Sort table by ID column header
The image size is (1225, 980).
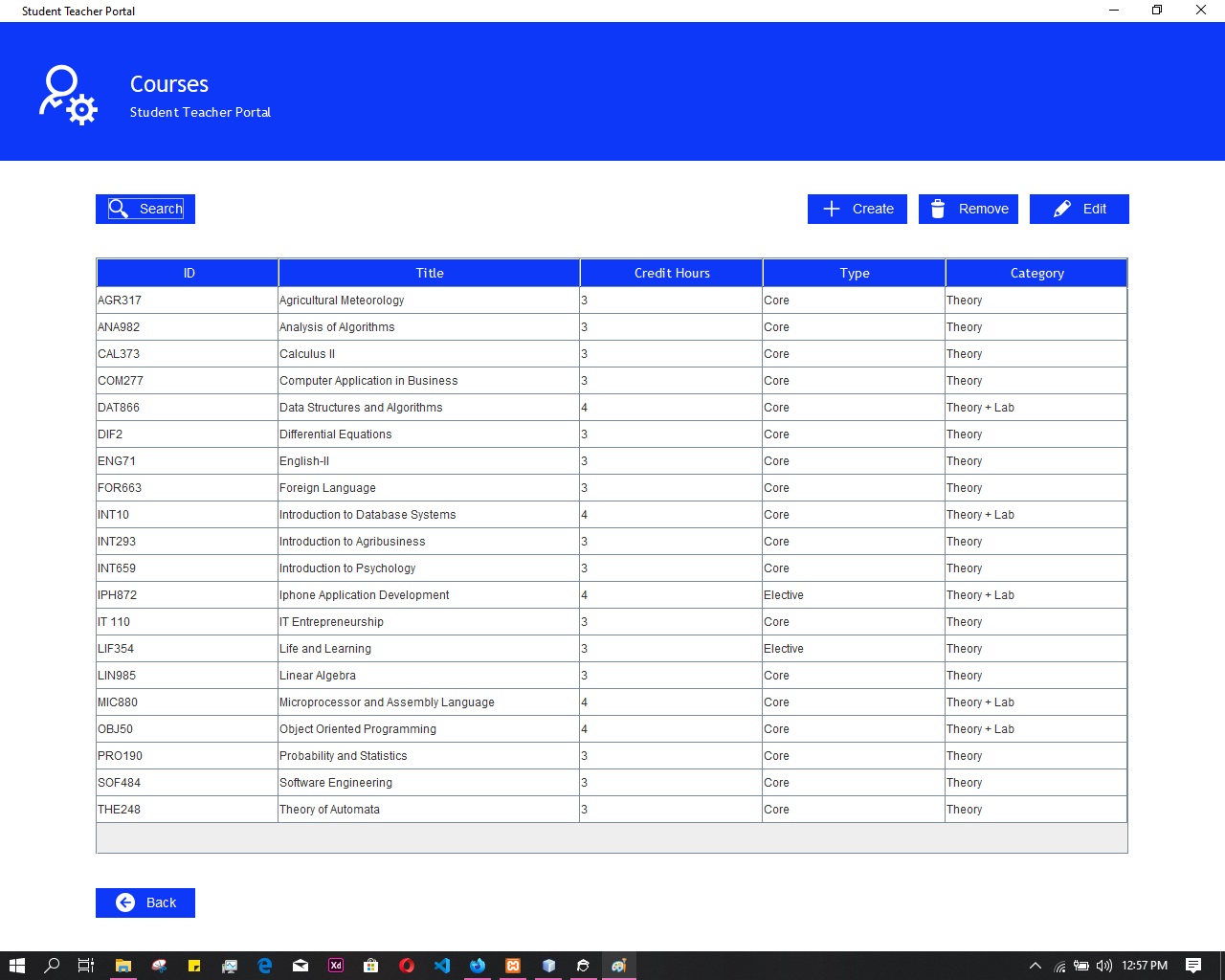(189, 273)
